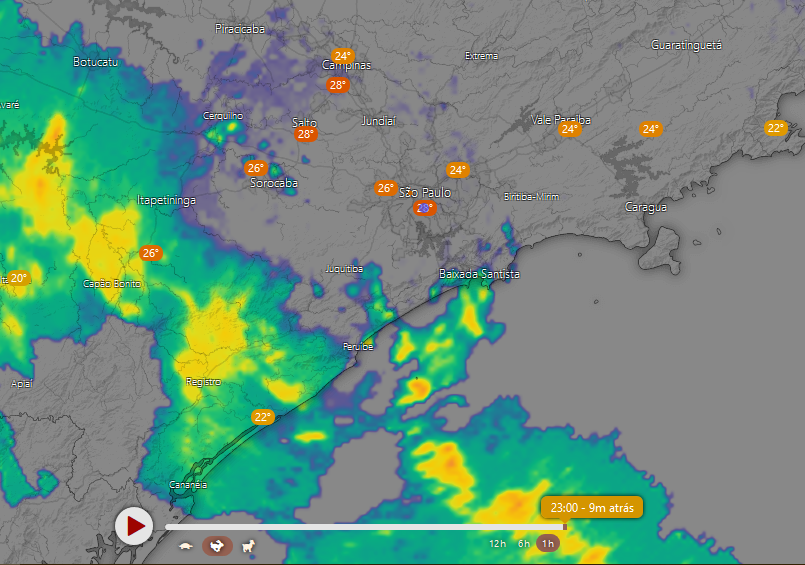Screen dimensions: 805x565
Task: Select the rabbit medium speed icon
Action: [x=218, y=546]
